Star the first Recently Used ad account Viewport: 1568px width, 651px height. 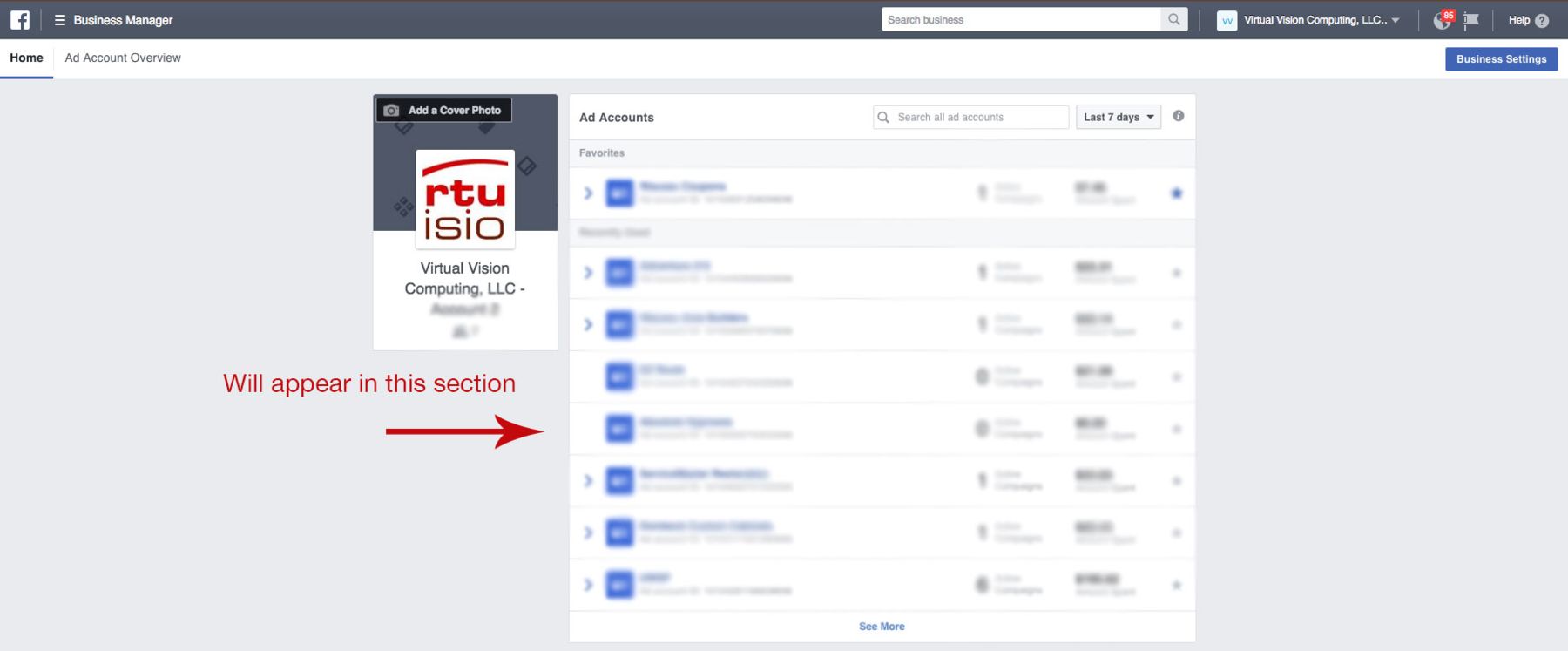pos(1177,273)
